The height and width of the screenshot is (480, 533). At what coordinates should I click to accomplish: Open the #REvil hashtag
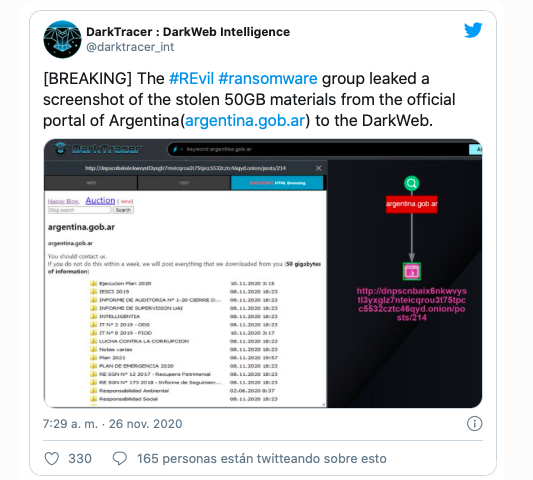click(191, 79)
